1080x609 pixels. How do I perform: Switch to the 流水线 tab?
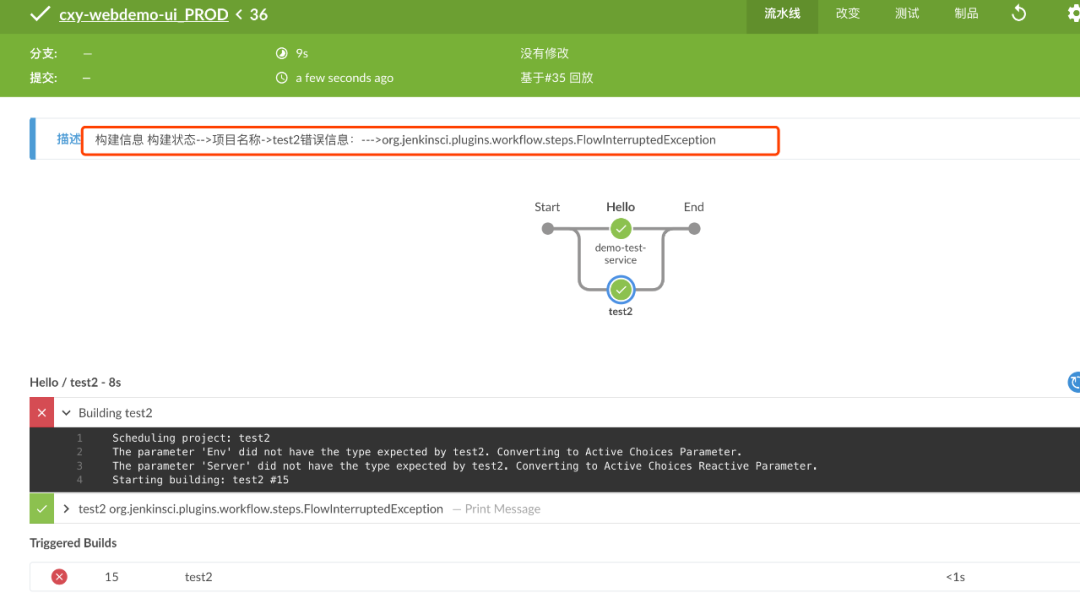(782, 14)
